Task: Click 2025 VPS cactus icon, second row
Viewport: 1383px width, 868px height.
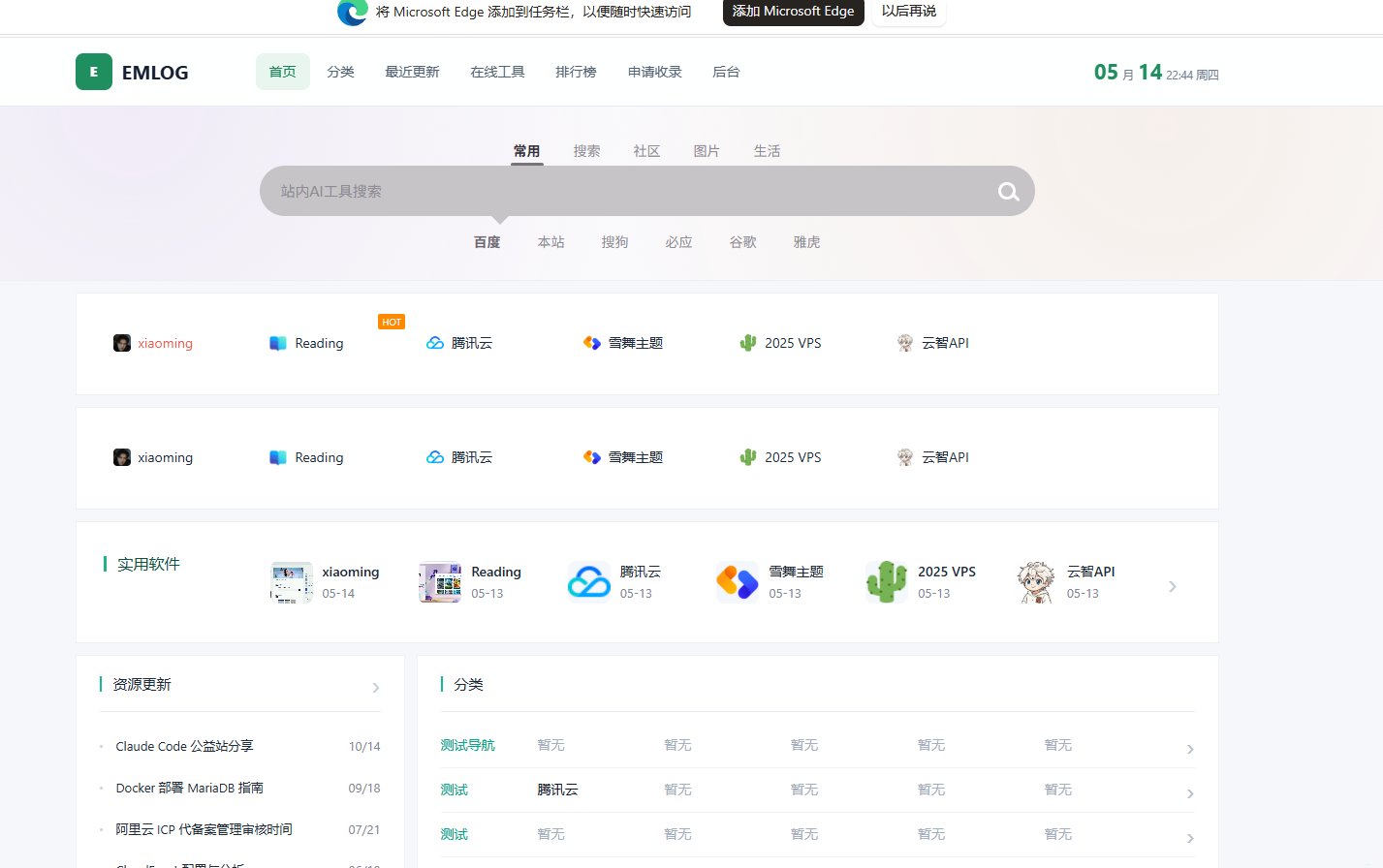Action: (748, 457)
